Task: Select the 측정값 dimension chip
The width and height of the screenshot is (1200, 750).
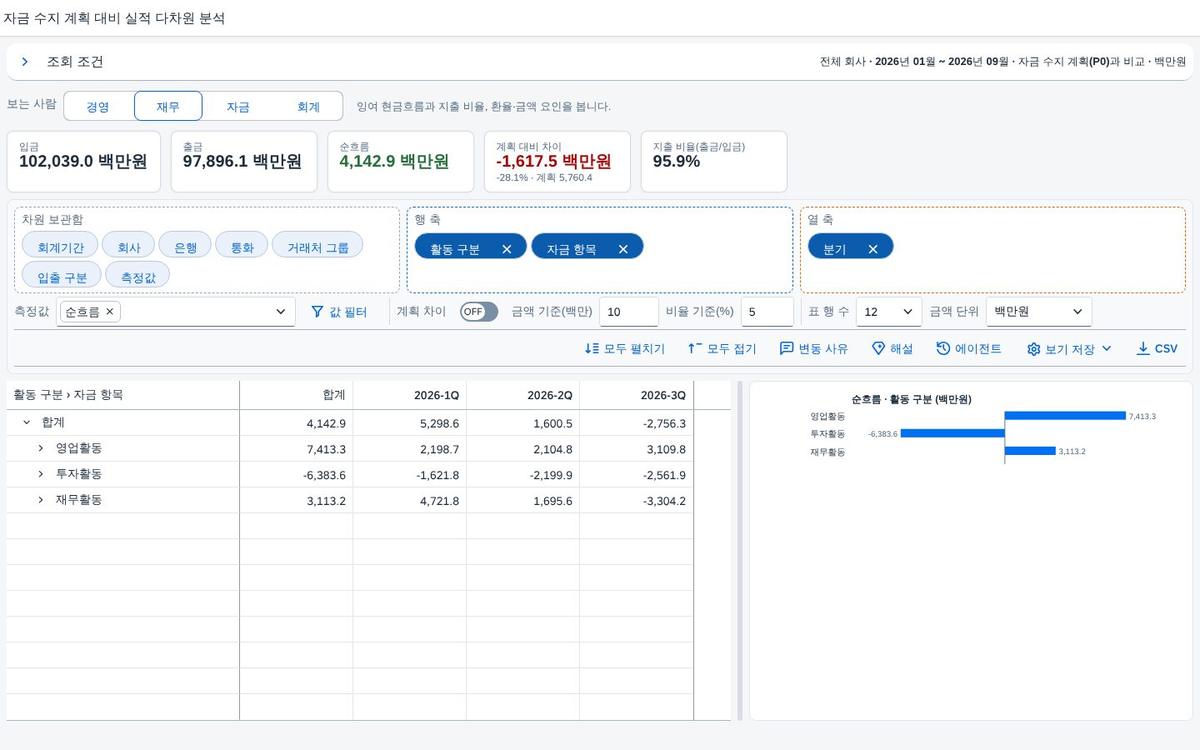Action: pyautogui.click(x=138, y=276)
